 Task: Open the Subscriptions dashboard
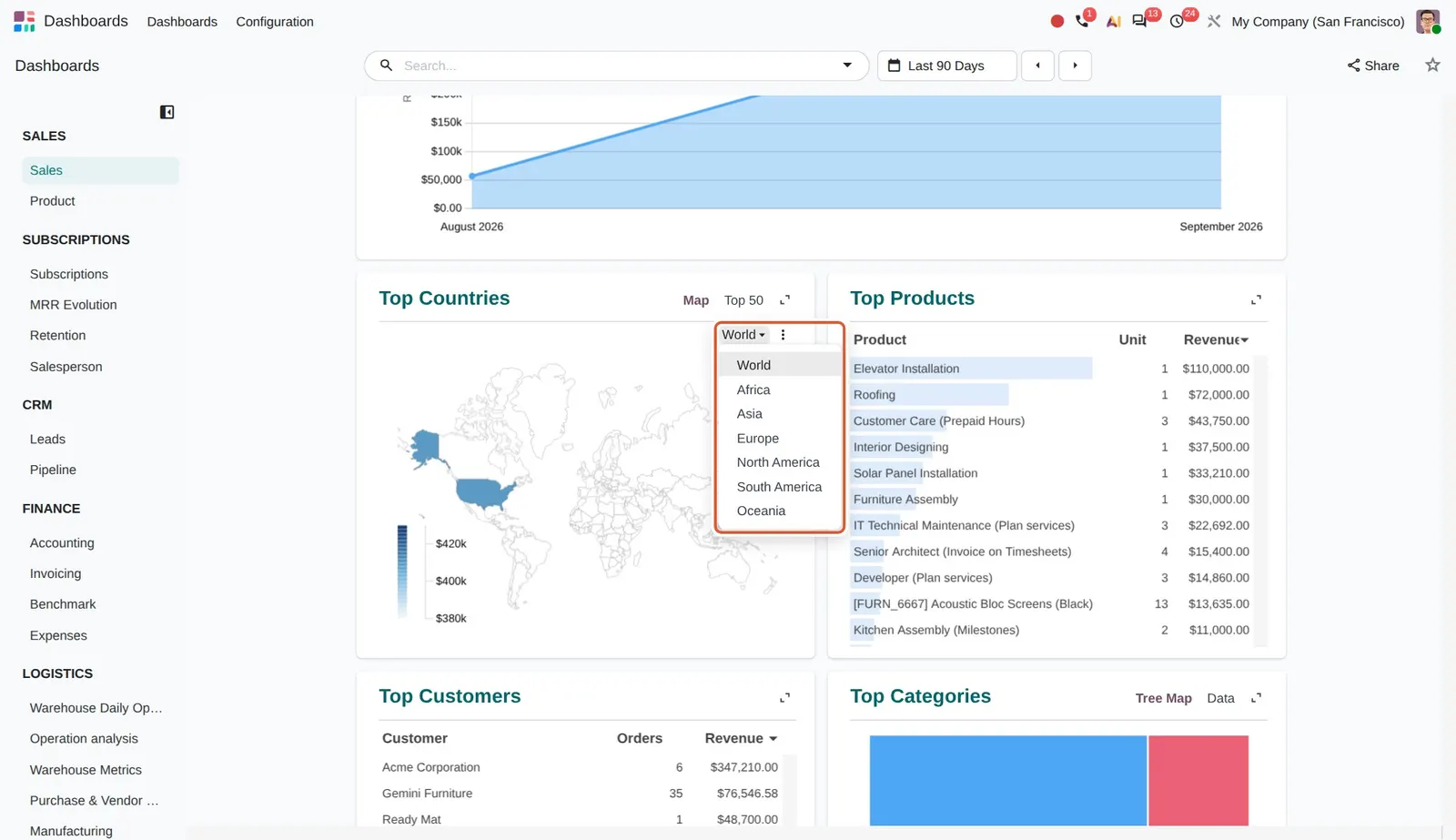[x=100, y=274]
